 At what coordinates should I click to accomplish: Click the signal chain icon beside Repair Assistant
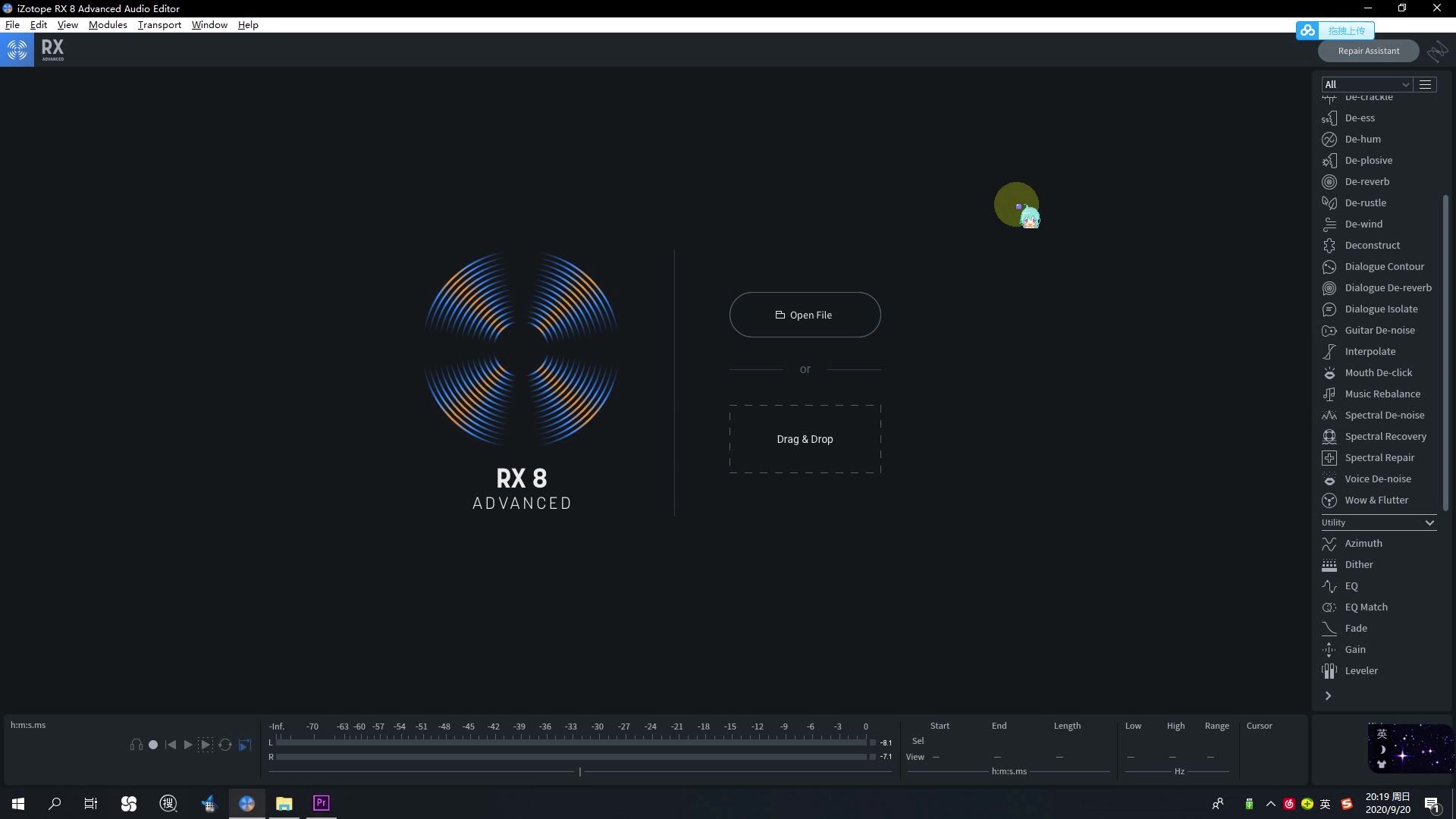point(1438,51)
